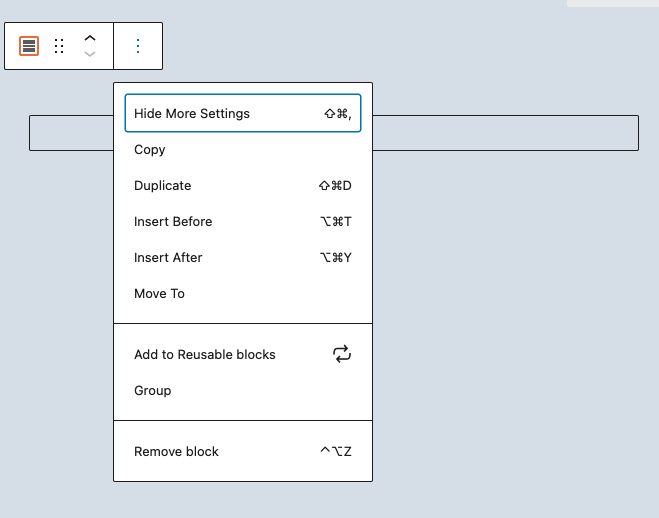Move block down with chevron arrow

90,54
